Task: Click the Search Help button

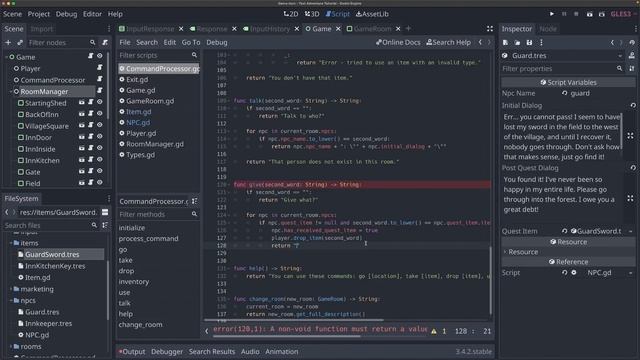Action: pos(448,42)
